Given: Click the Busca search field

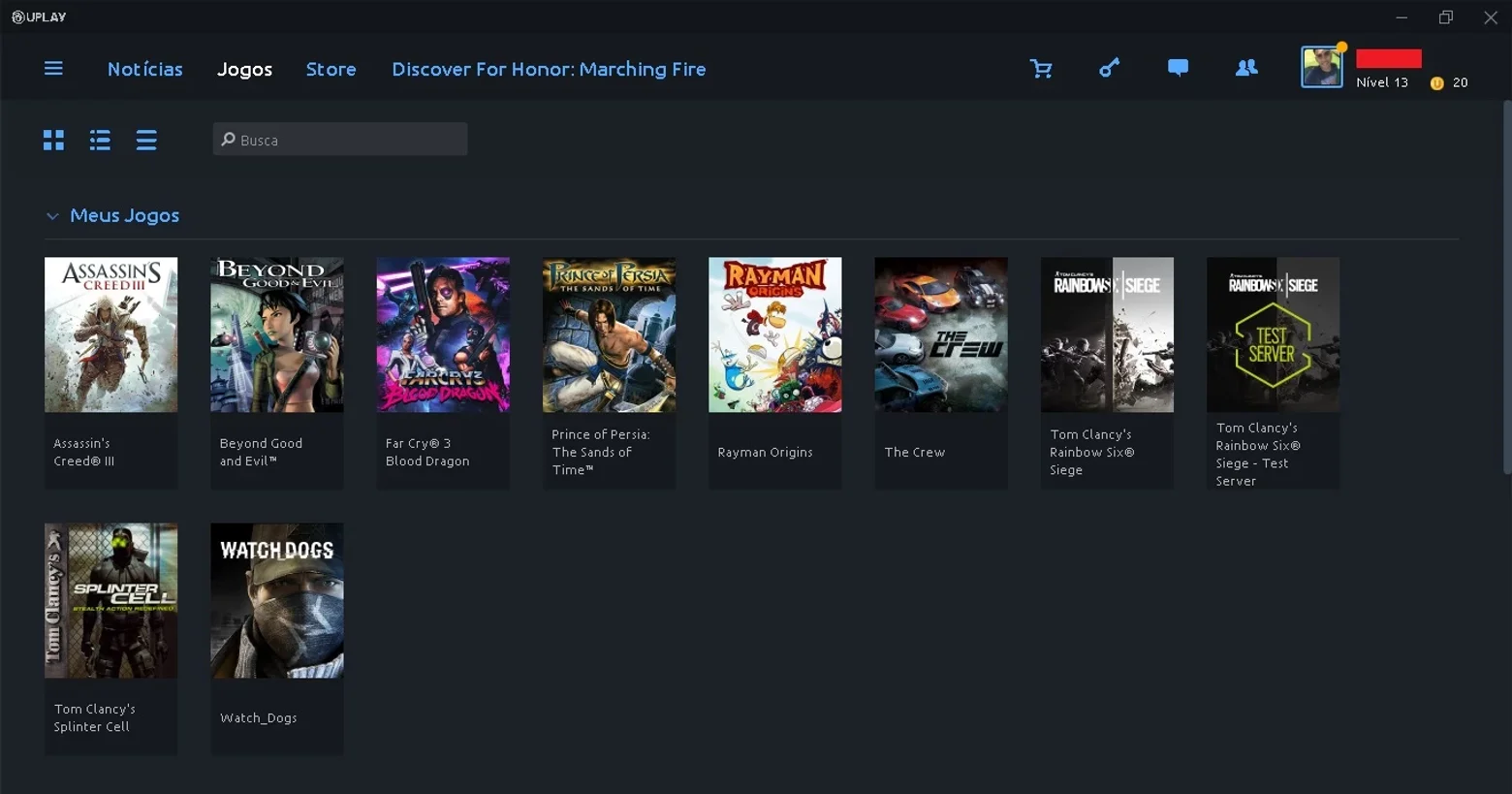Looking at the screenshot, I should tap(340, 140).
